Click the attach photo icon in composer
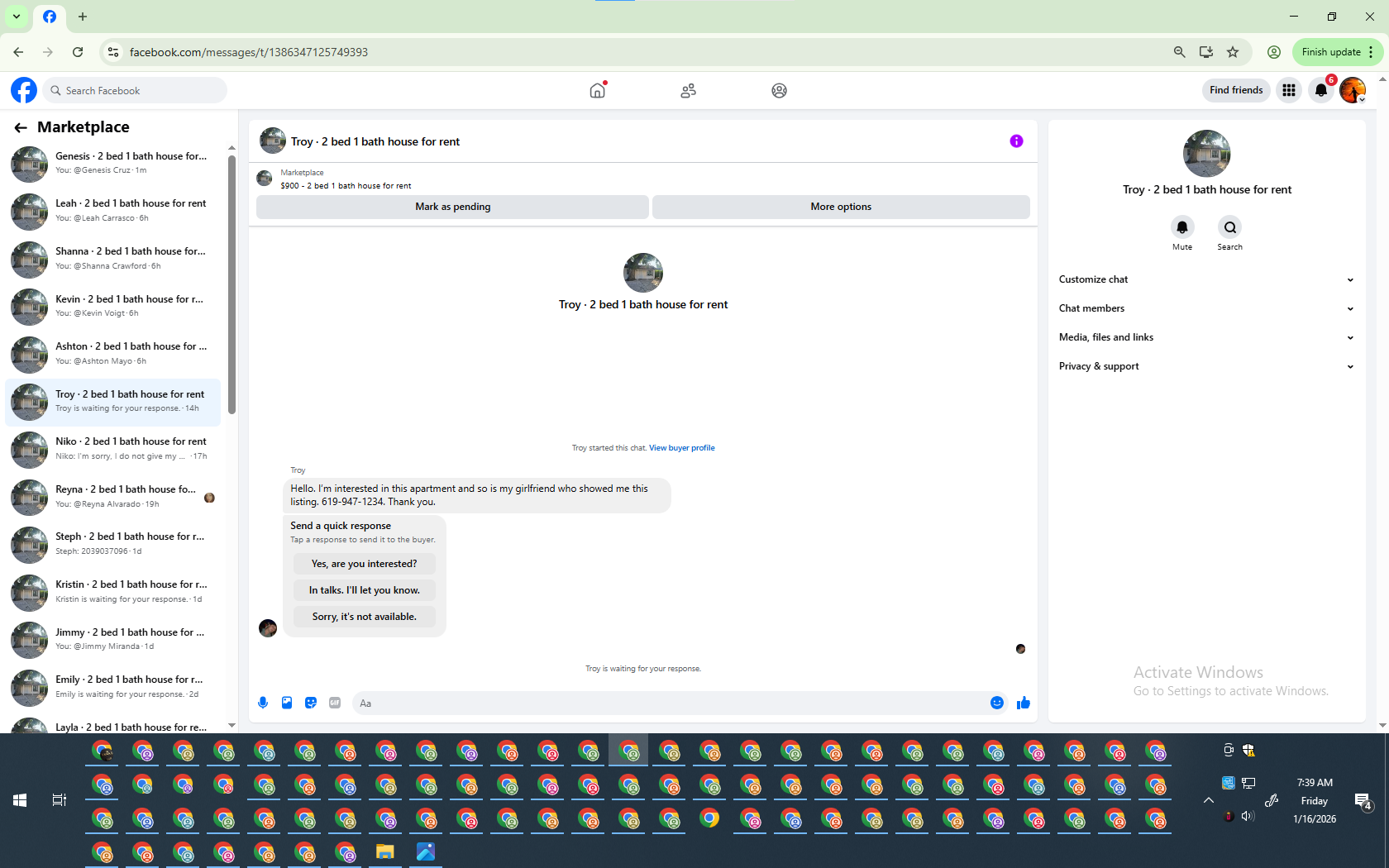The height and width of the screenshot is (868, 1389). [x=287, y=703]
